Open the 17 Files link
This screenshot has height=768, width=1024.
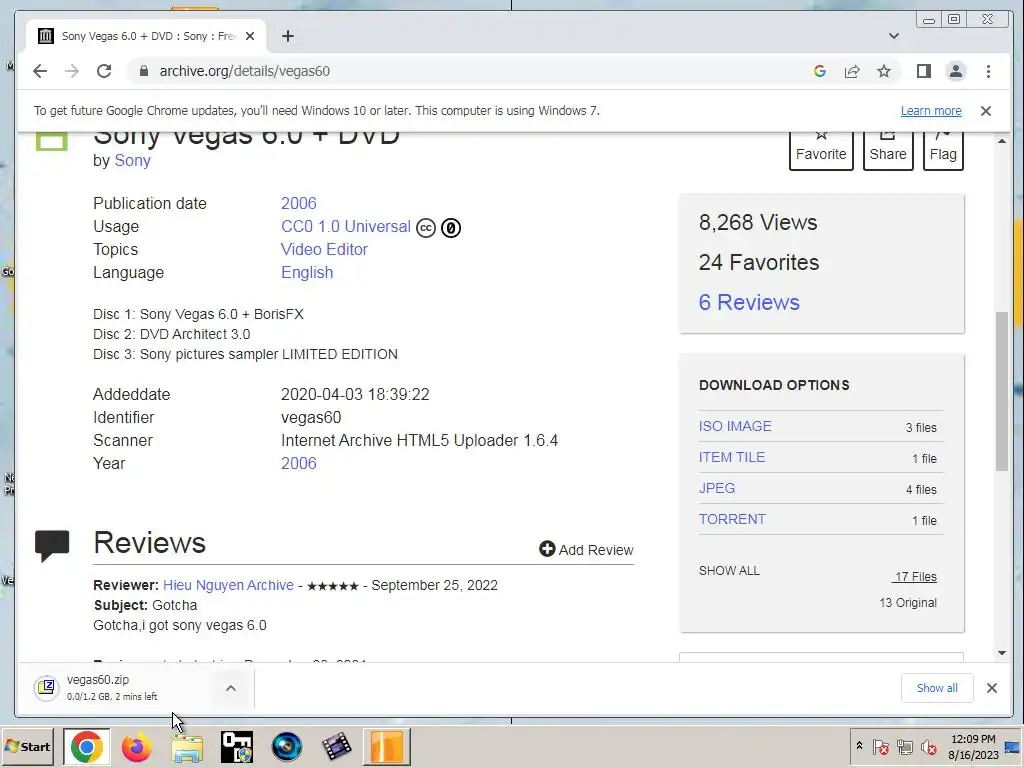[915, 577]
